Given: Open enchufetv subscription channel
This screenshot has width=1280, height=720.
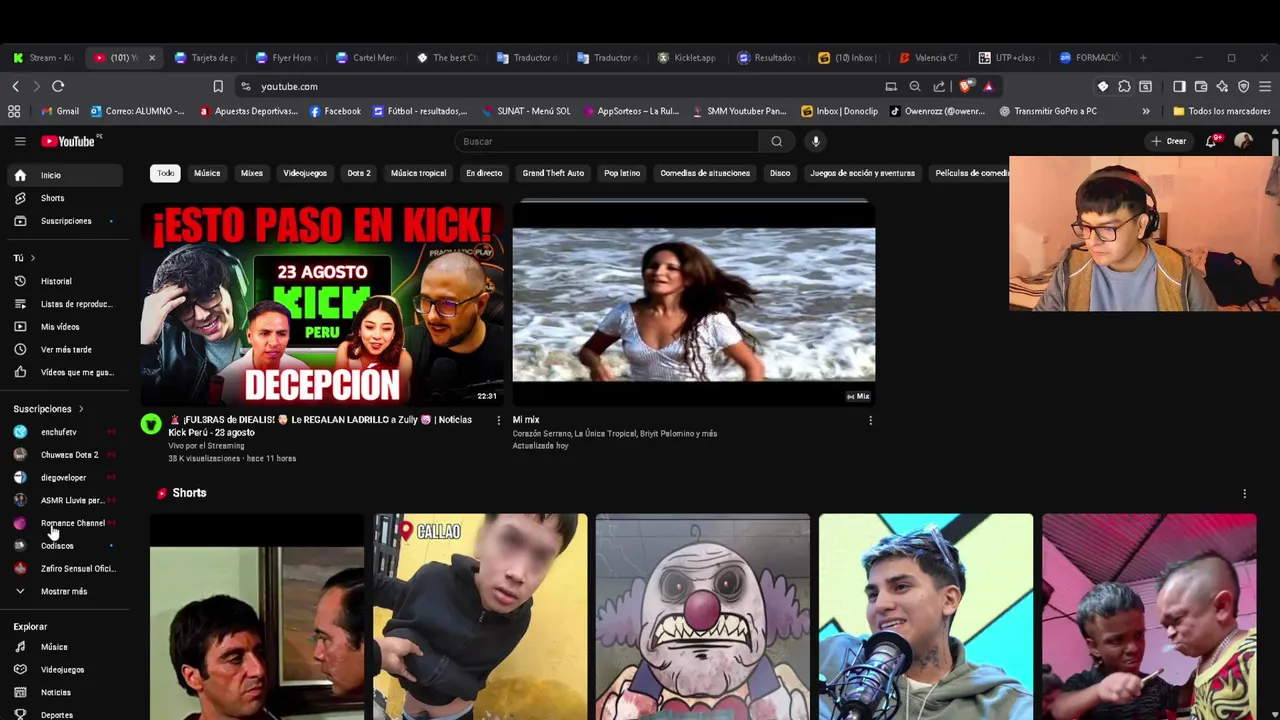Looking at the screenshot, I should (66, 432).
